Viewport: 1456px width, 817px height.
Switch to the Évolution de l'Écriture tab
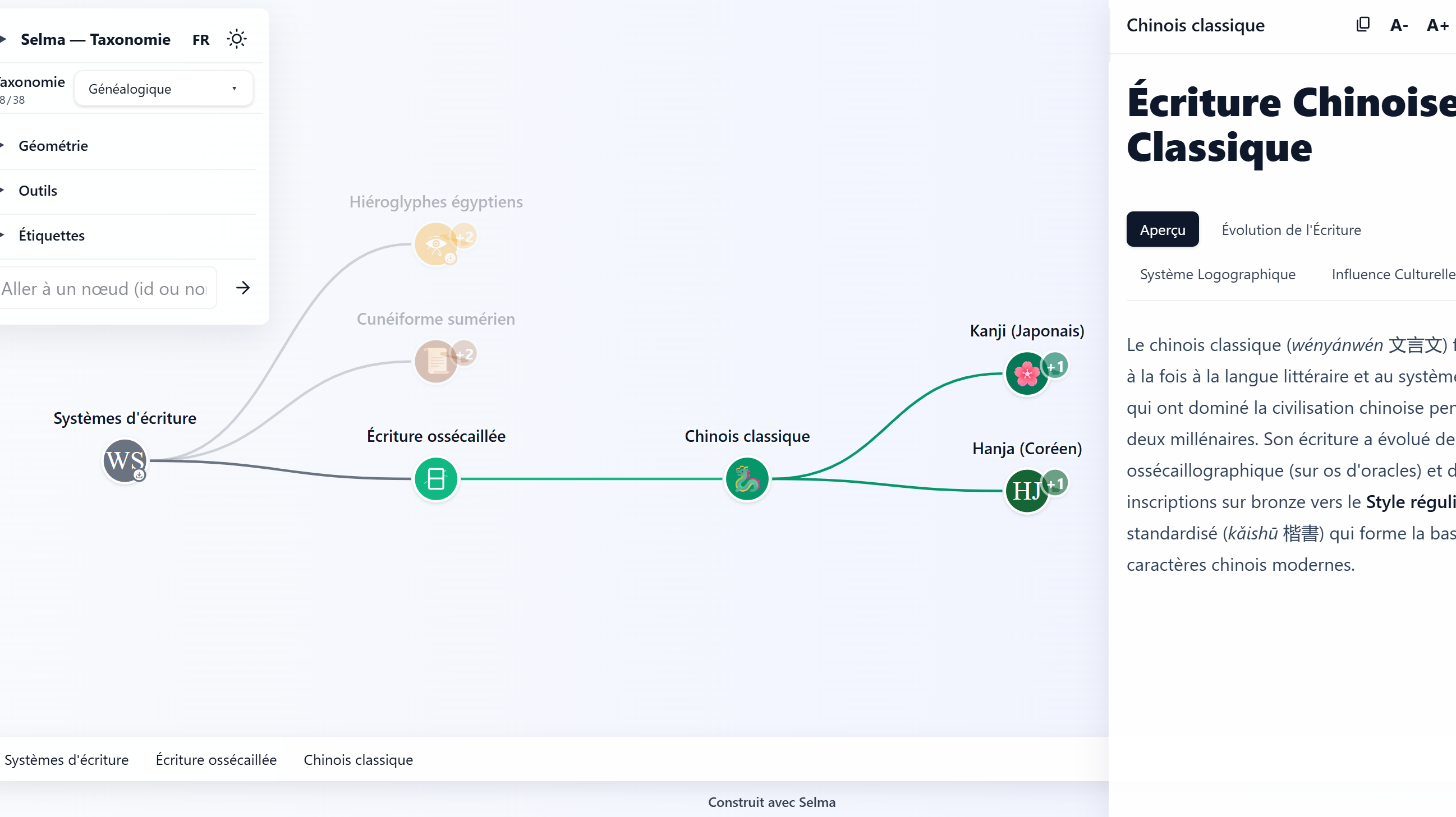(x=1291, y=230)
